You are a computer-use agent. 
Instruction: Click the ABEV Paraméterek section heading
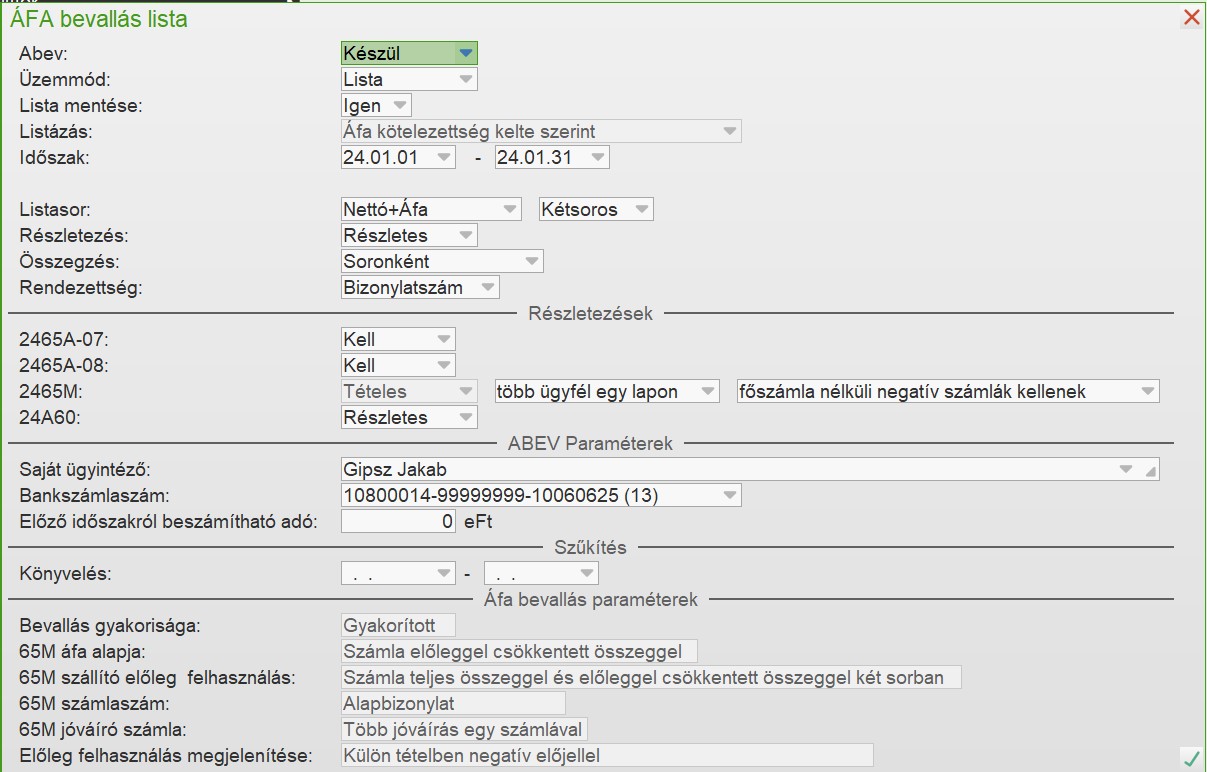coord(590,443)
